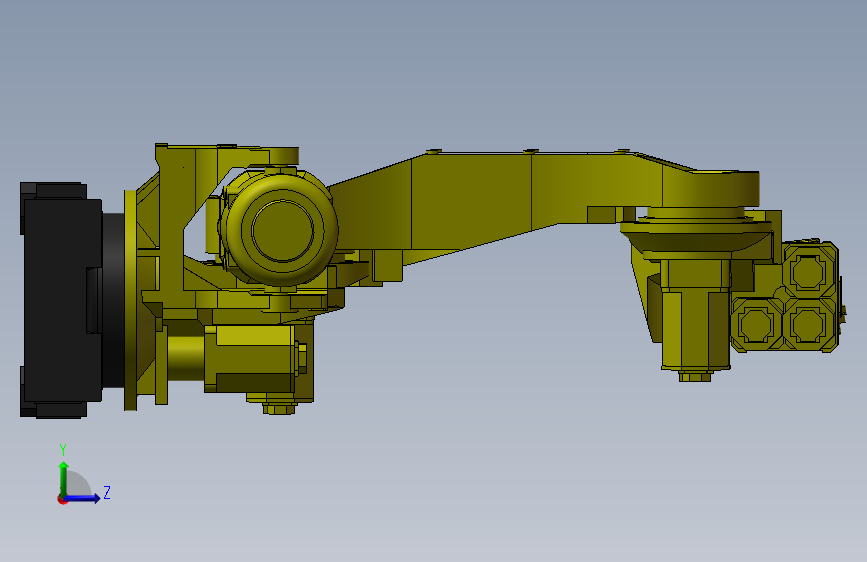Select the round motor cap on the joint
Viewport: 867px width, 562px height.
point(282,230)
